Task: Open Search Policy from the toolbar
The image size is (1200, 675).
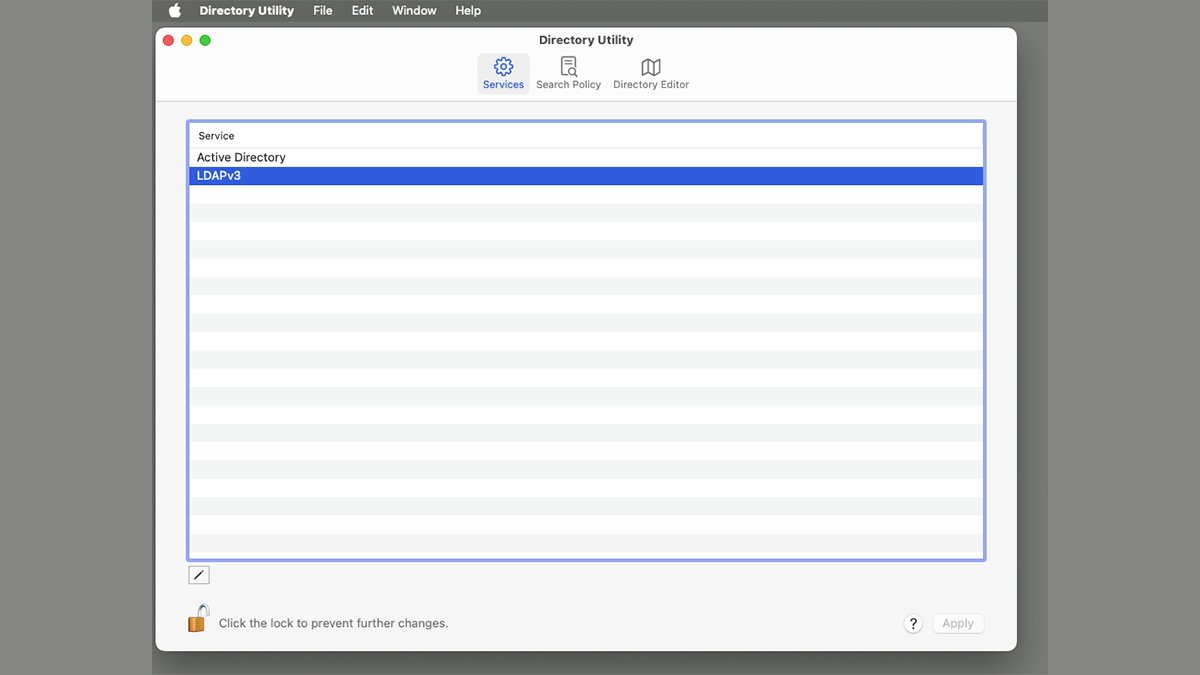Action: (x=568, y=74)
